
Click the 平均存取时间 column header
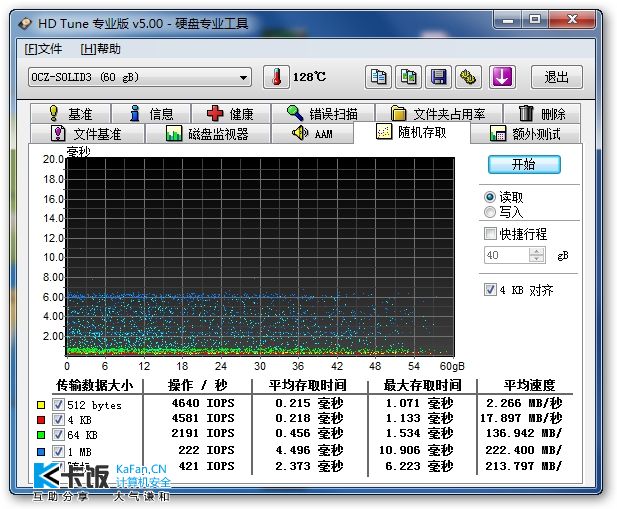tap(308, 385)
